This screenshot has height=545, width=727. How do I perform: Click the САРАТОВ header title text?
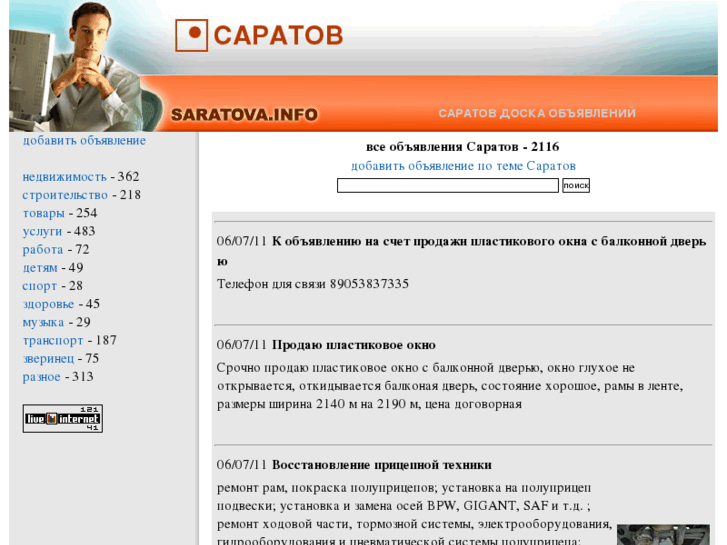[x=278, y=35]
